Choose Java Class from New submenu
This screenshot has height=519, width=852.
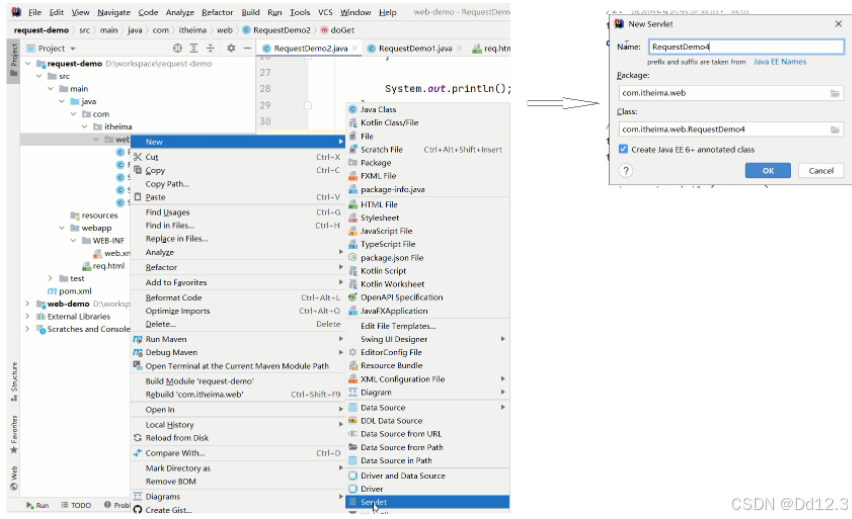point(428,109)
